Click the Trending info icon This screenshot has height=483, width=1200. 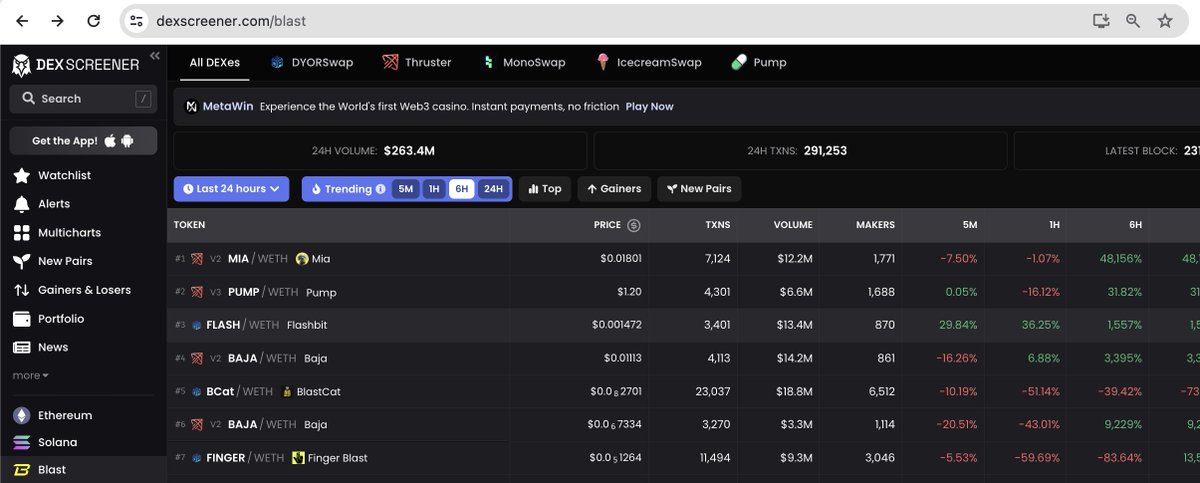coord(380,188)
